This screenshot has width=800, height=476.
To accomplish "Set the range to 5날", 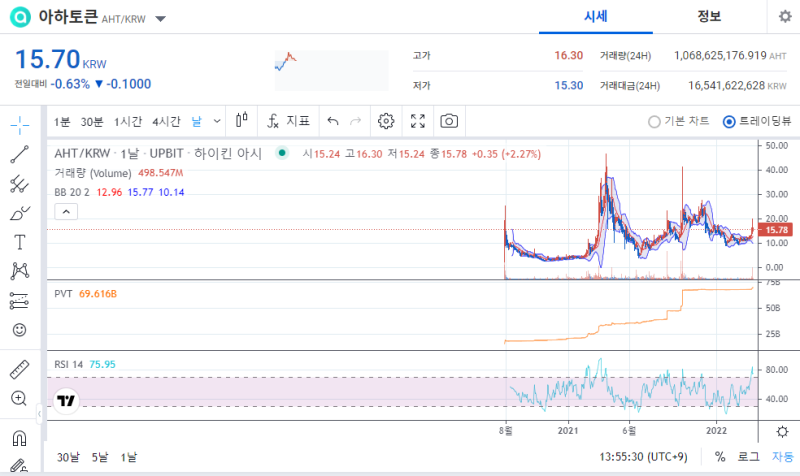I will click(100, 457).
